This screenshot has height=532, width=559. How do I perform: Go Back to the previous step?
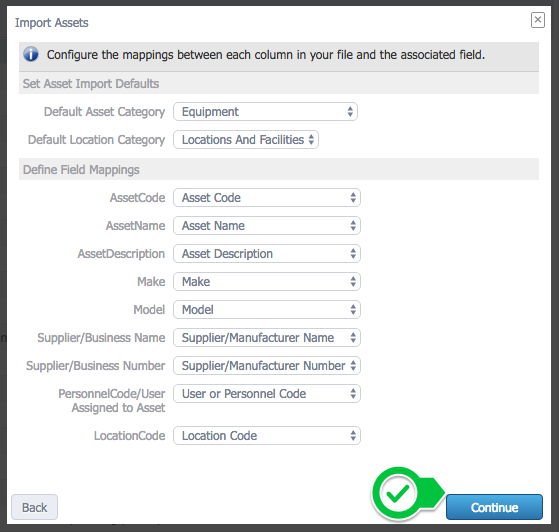(x=34, y=507)
